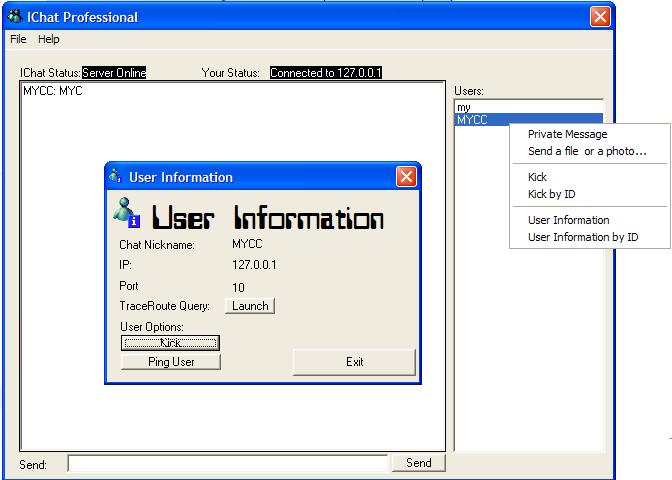Screen dimensions: 672x480
Task: Close the IChat Professional window
Action: 599,17
